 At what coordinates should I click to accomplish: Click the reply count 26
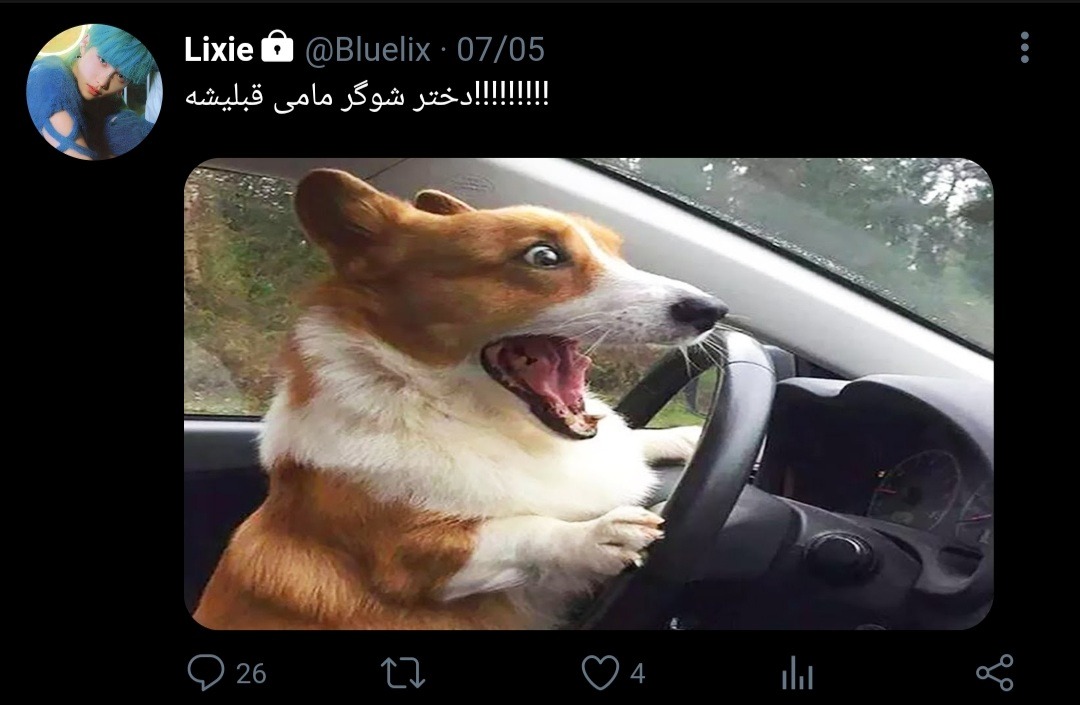(x=251, y=673)
